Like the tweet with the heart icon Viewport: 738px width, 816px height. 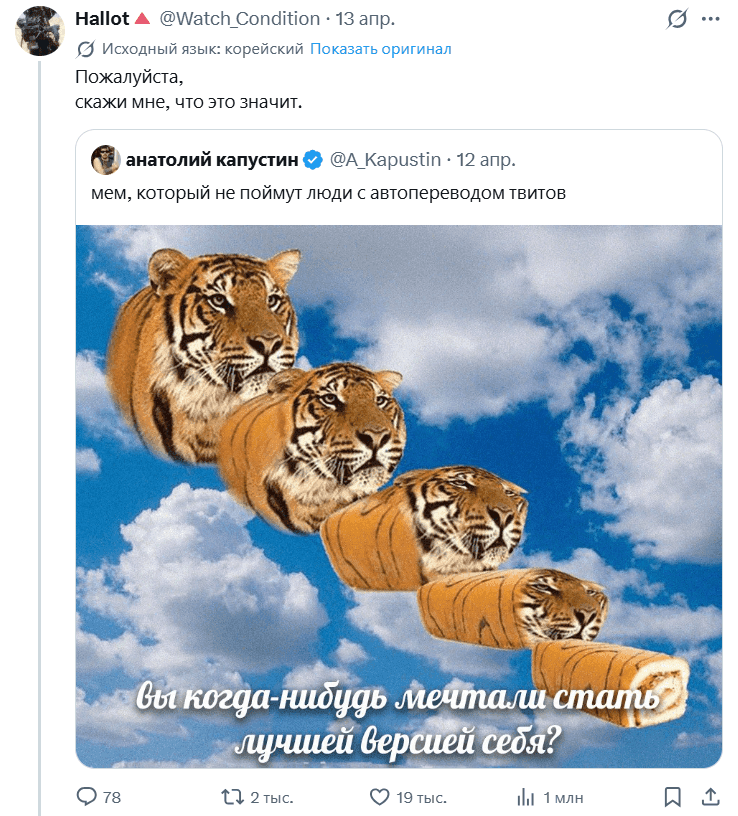(x=379, y=797)
